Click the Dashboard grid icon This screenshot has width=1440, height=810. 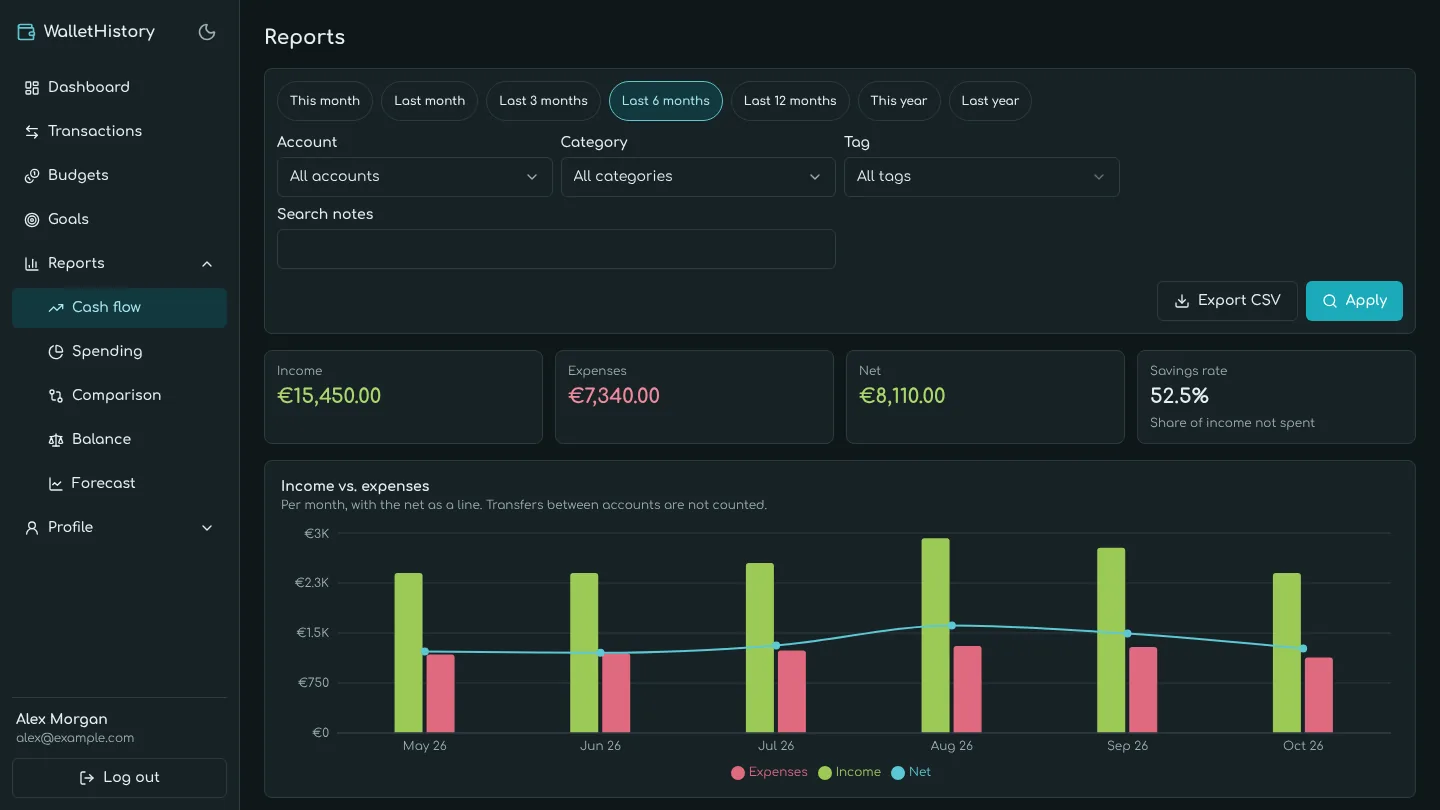click(32, 88)
